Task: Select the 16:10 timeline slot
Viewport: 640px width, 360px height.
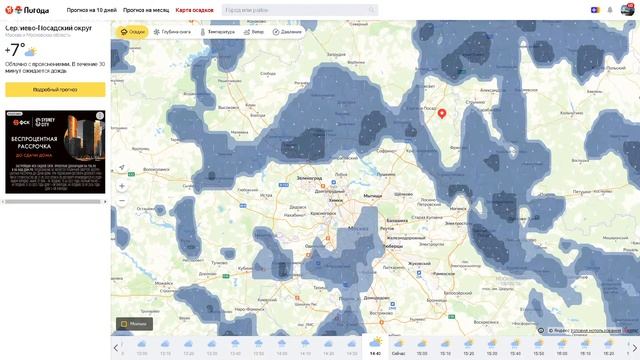Action: point(585,347)
